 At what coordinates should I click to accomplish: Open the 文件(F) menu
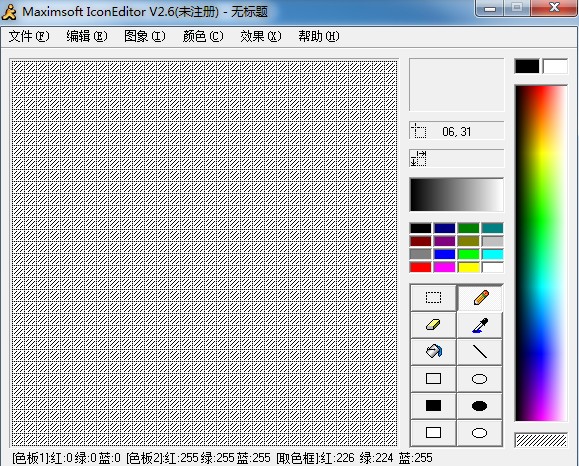point(29,36)
